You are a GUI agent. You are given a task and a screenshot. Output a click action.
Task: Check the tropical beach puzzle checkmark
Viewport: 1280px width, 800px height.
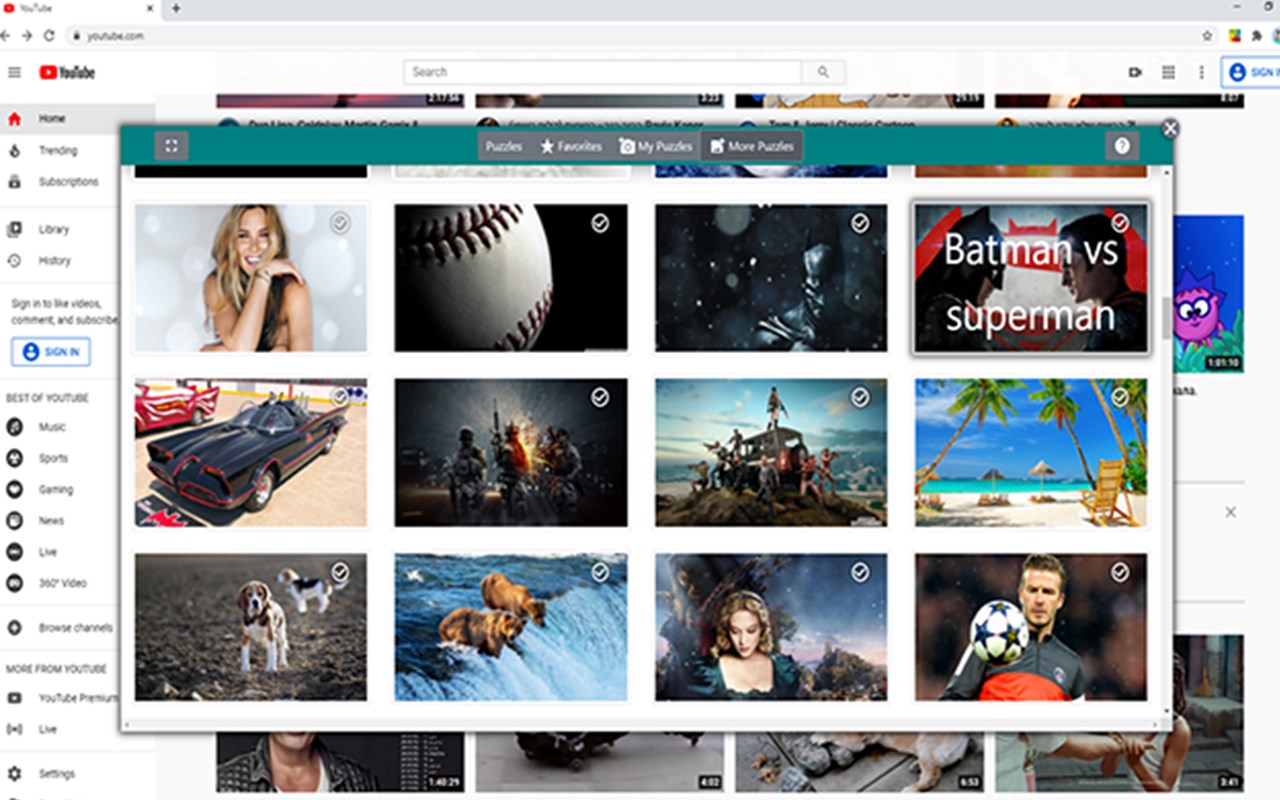pos(1120,398)
